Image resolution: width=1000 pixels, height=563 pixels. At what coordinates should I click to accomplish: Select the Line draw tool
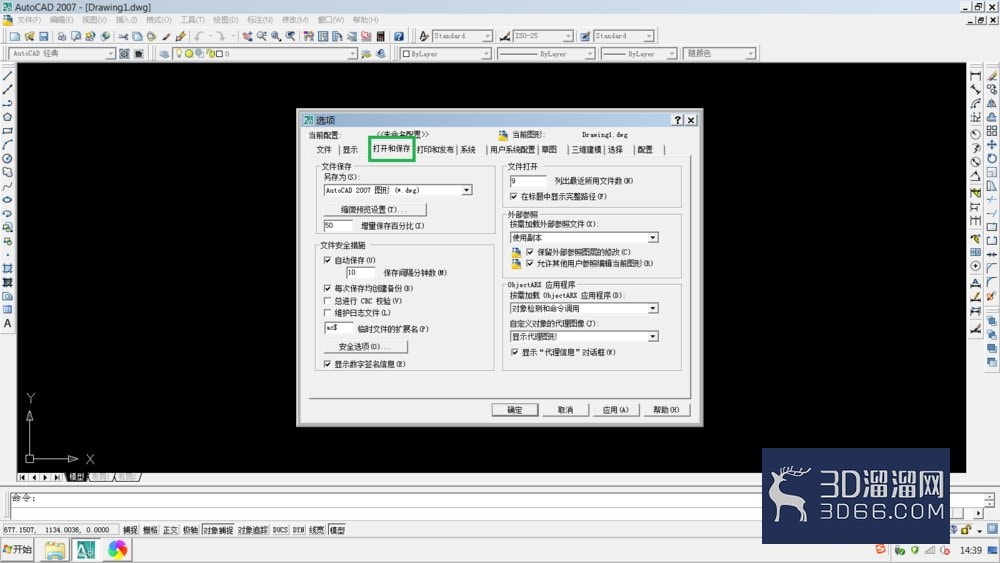(8, 76)
